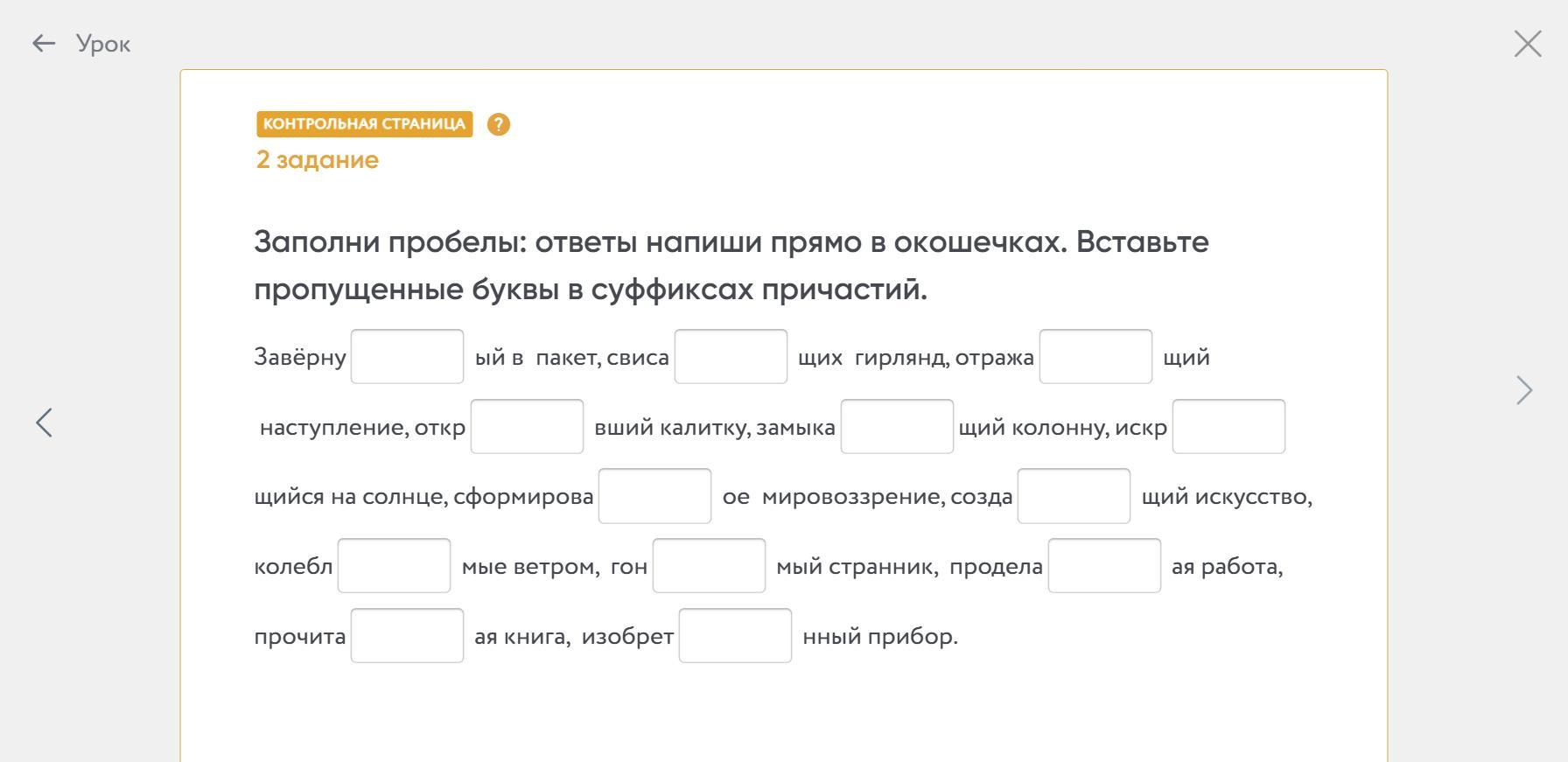This screenshot has width=1568, height=762.
Task: Click the blank after "свиса"
Action: point(731,356)
